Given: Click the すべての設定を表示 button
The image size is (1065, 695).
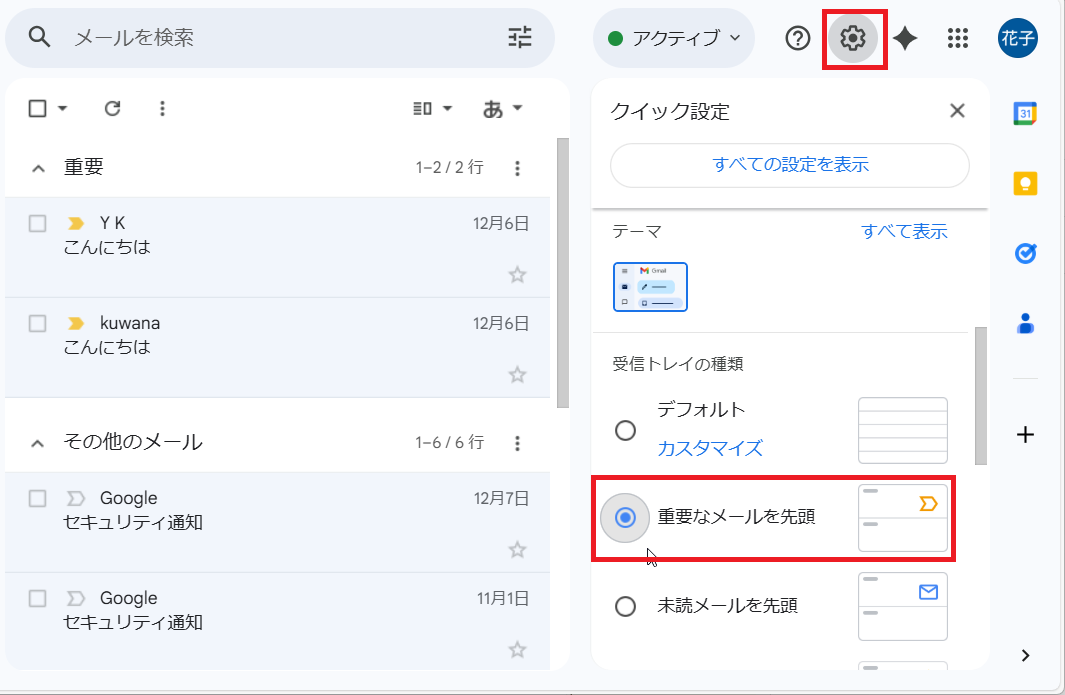Looking at the screenshot, I should pyautogui.click(x=789, y=166).
